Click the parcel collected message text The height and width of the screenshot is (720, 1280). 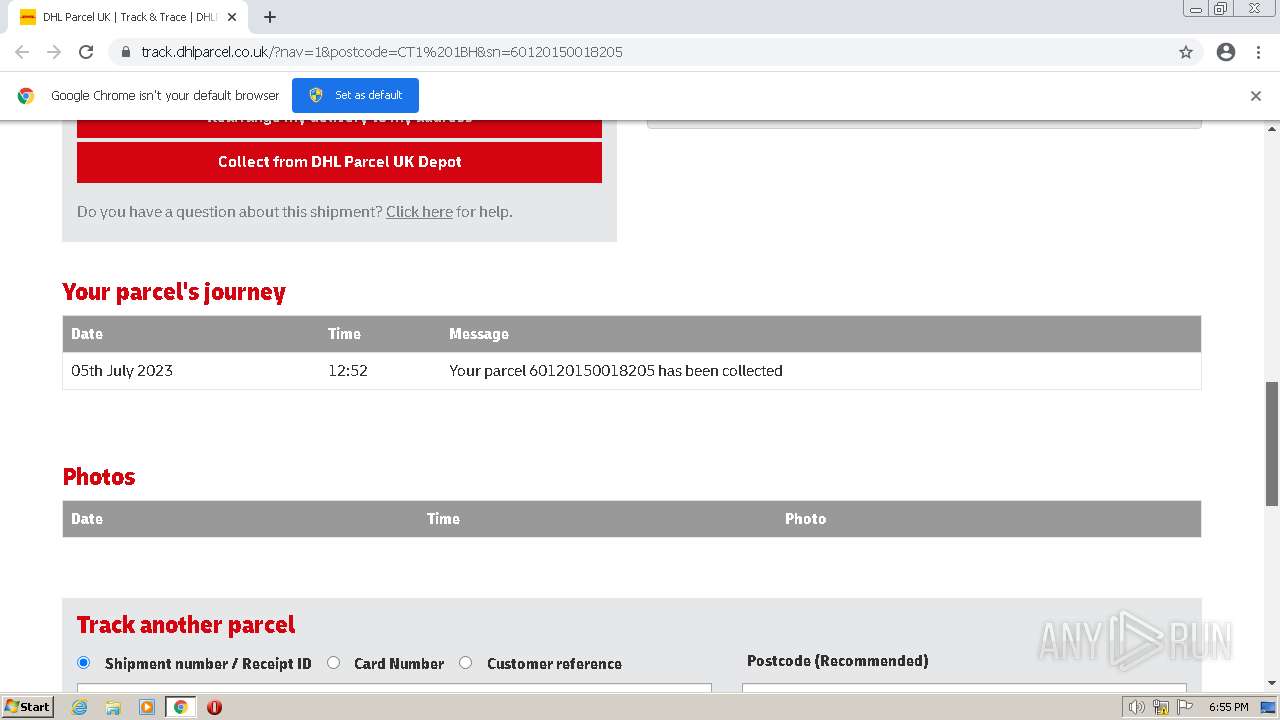tap(616, 371)
